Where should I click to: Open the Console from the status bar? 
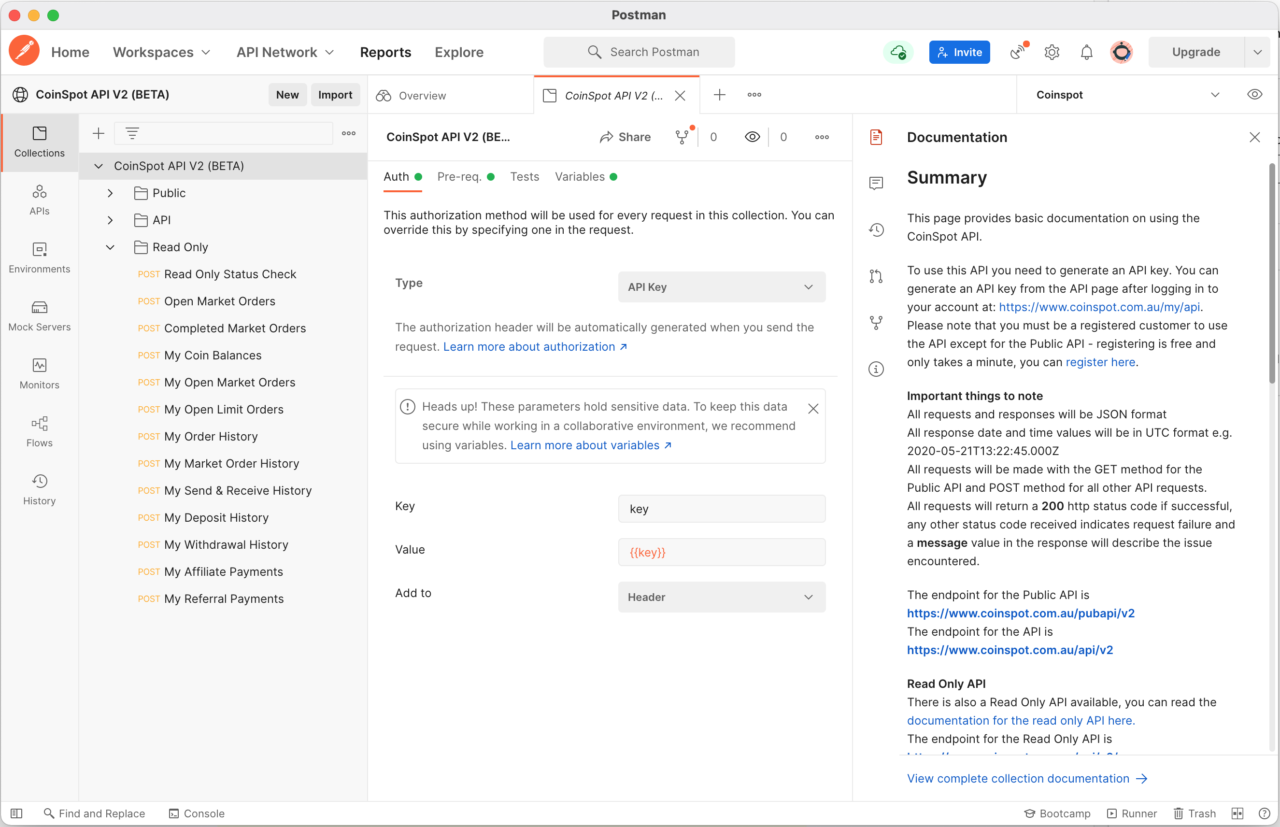[x=196, y=813]
